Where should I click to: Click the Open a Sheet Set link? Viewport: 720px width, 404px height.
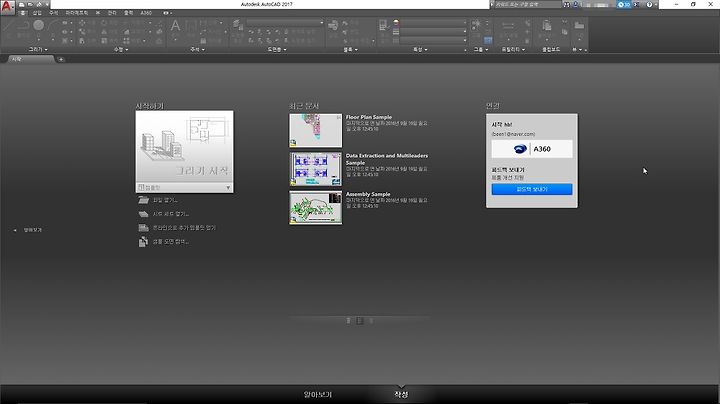pos(170,214)
